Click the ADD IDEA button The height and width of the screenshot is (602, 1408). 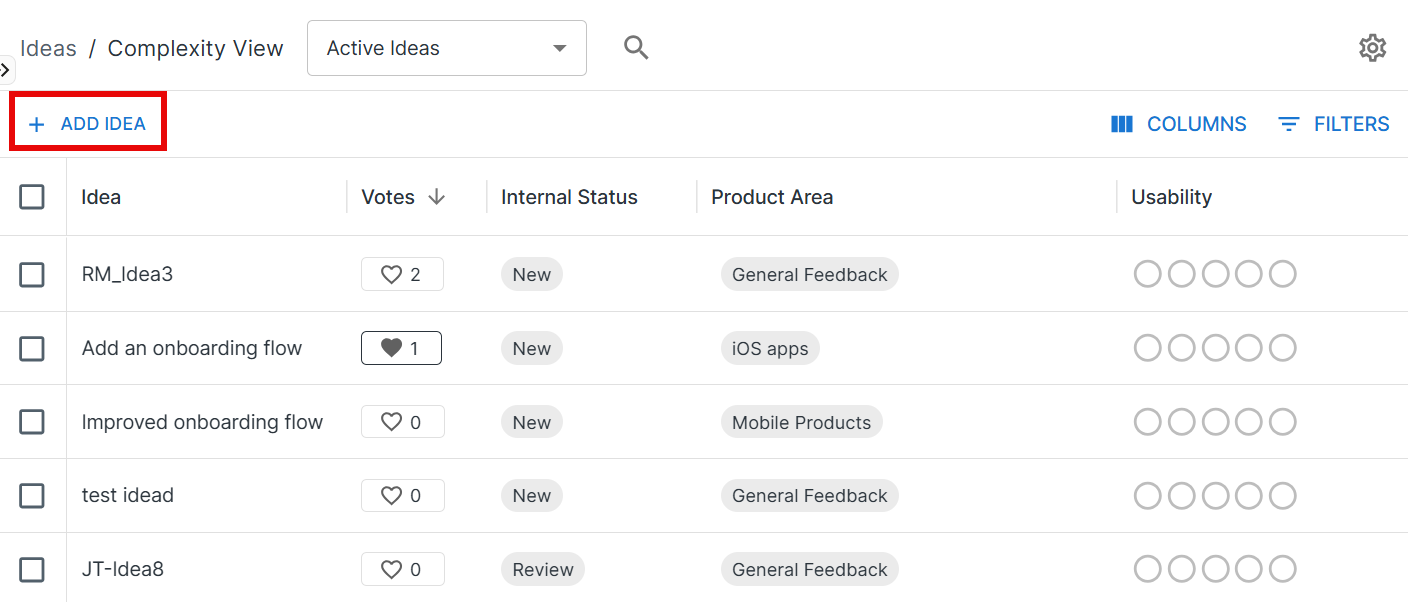coord(87,121)
